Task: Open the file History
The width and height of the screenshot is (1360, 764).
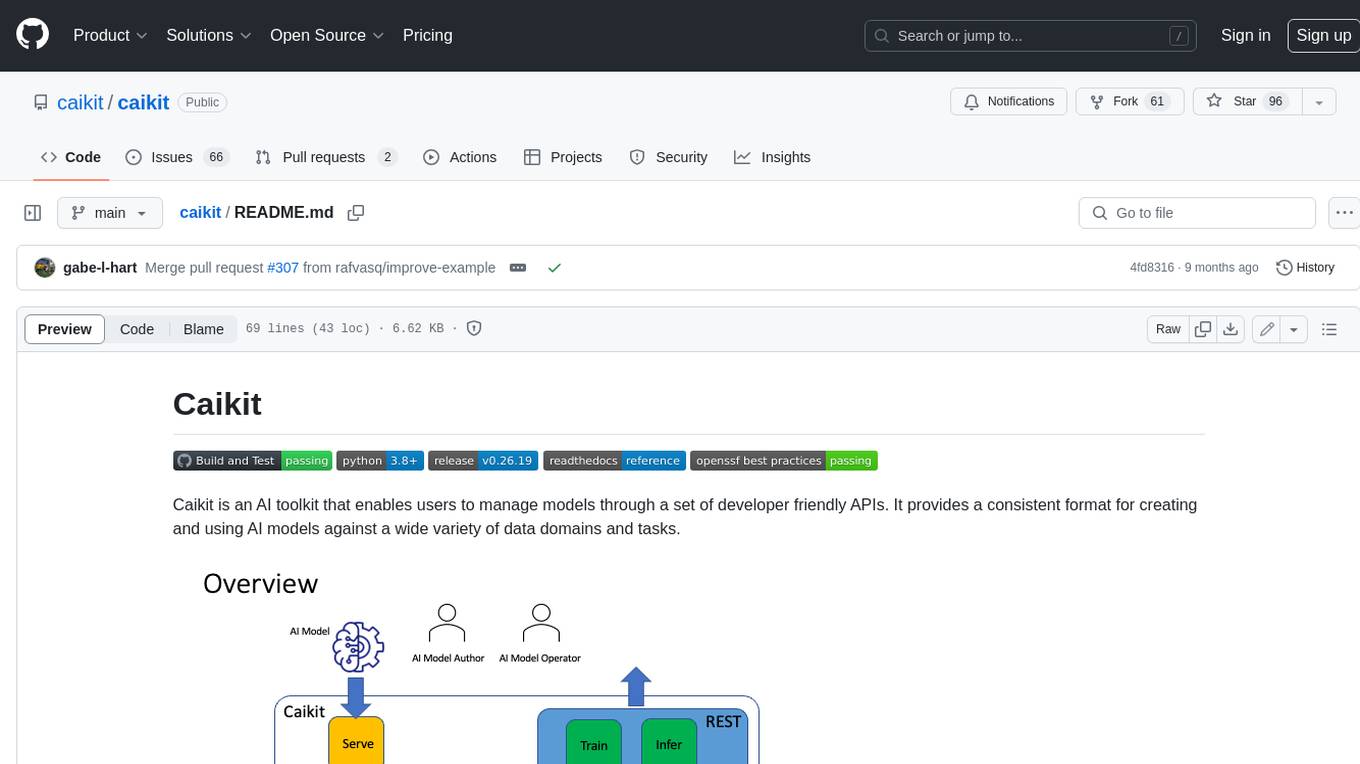Action: (1305, 268)
